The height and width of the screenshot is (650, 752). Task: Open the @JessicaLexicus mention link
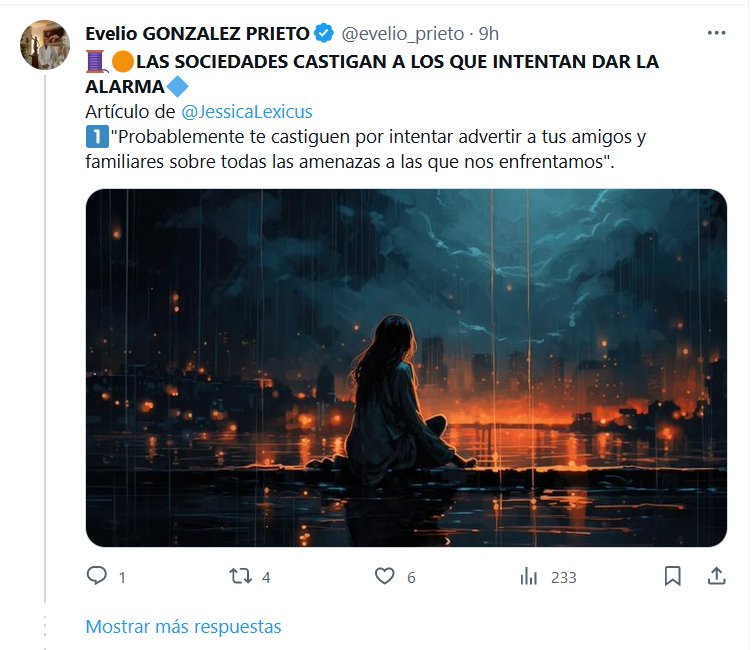[247, 112]
